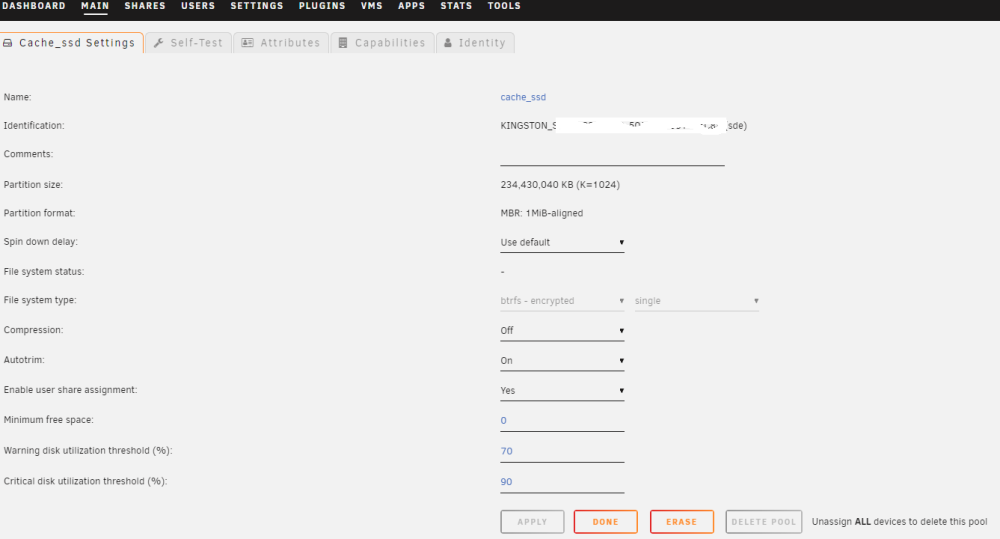This screenshot has height=539, width=1000.
Task: Select the Cache_ssd Settings tab
Action: tap(71, 43)
